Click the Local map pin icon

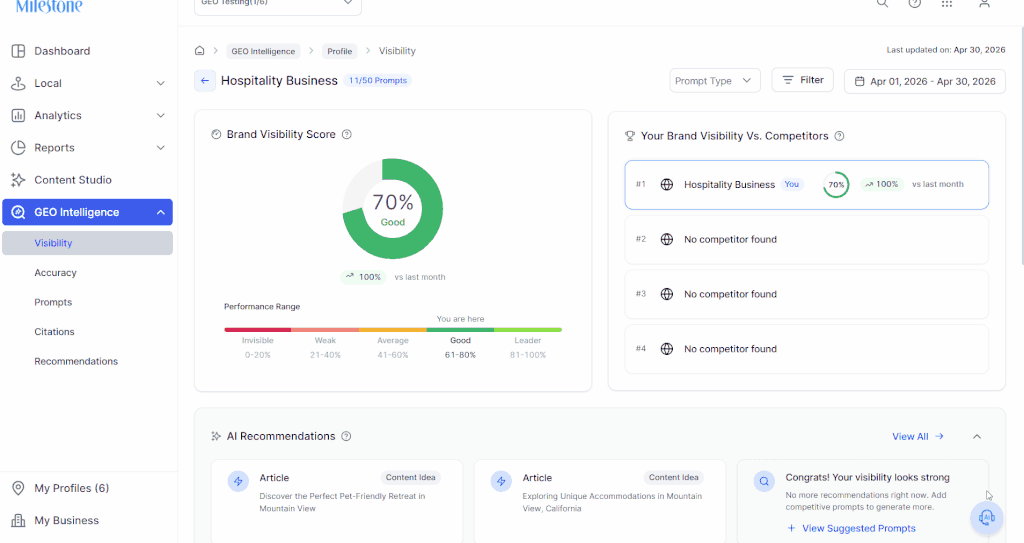tap(18, 84)
